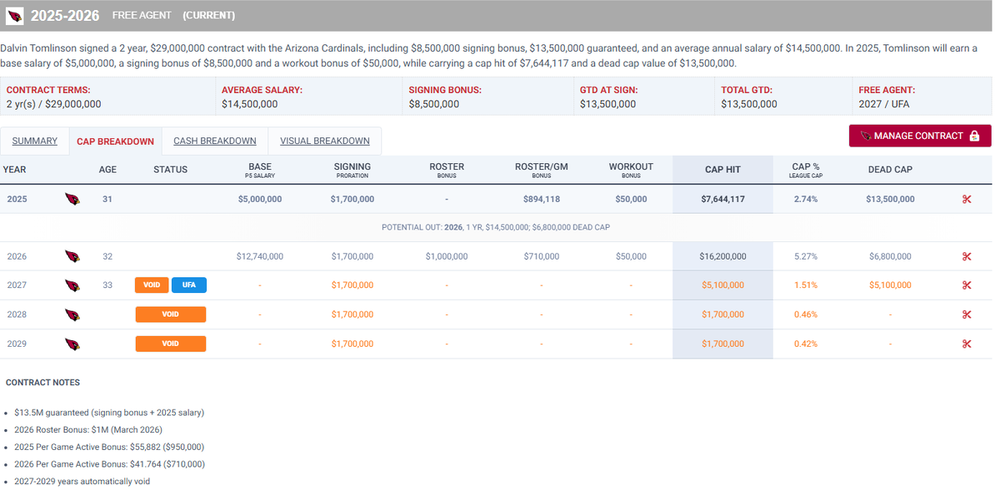1000x490 pixels.
Task: Click the Cardinals logo in the header
Action: [x=15, y=16]
